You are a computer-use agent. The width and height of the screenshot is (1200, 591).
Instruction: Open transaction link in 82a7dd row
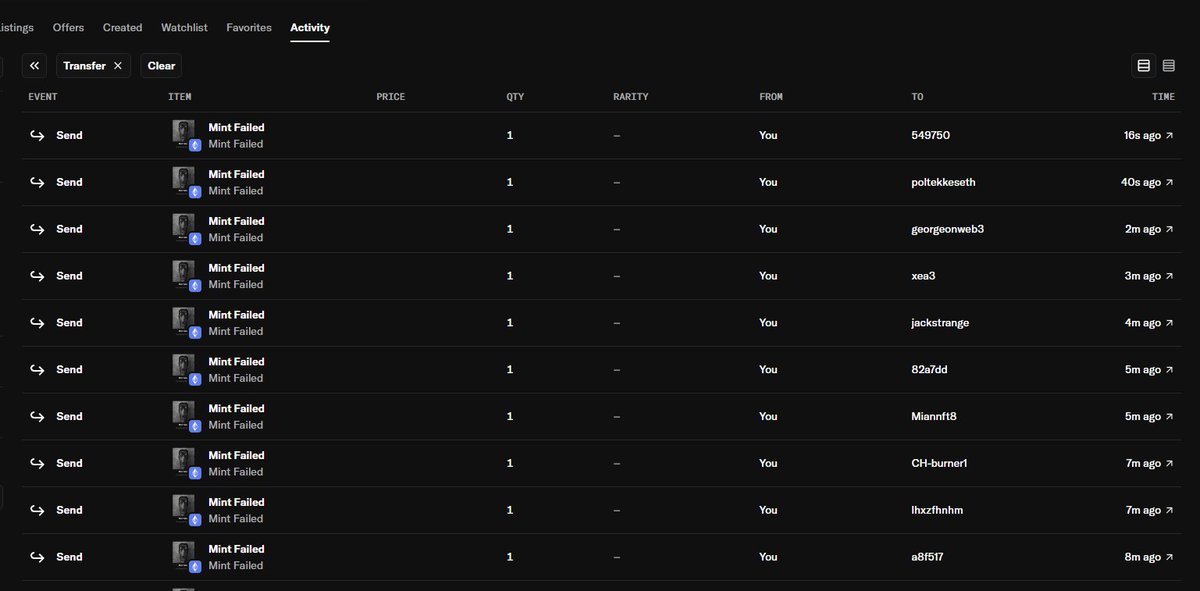pos(1170,370)
